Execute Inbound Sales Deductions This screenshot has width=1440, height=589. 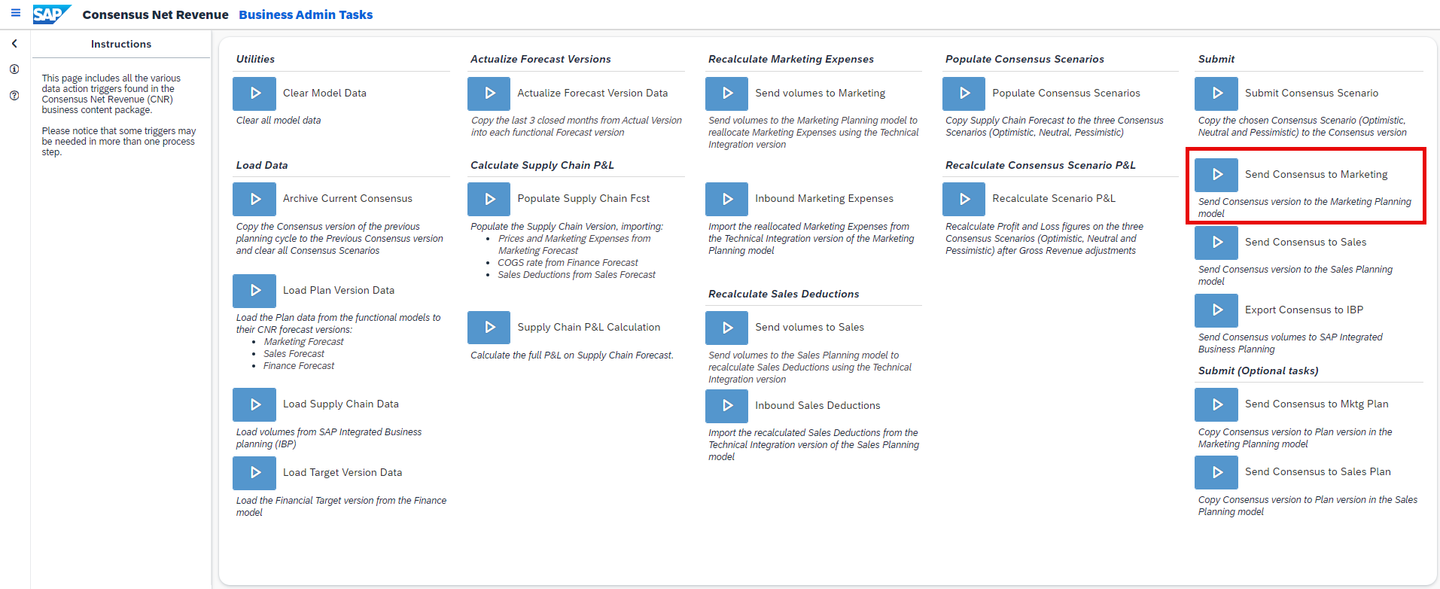click(726, 405)
